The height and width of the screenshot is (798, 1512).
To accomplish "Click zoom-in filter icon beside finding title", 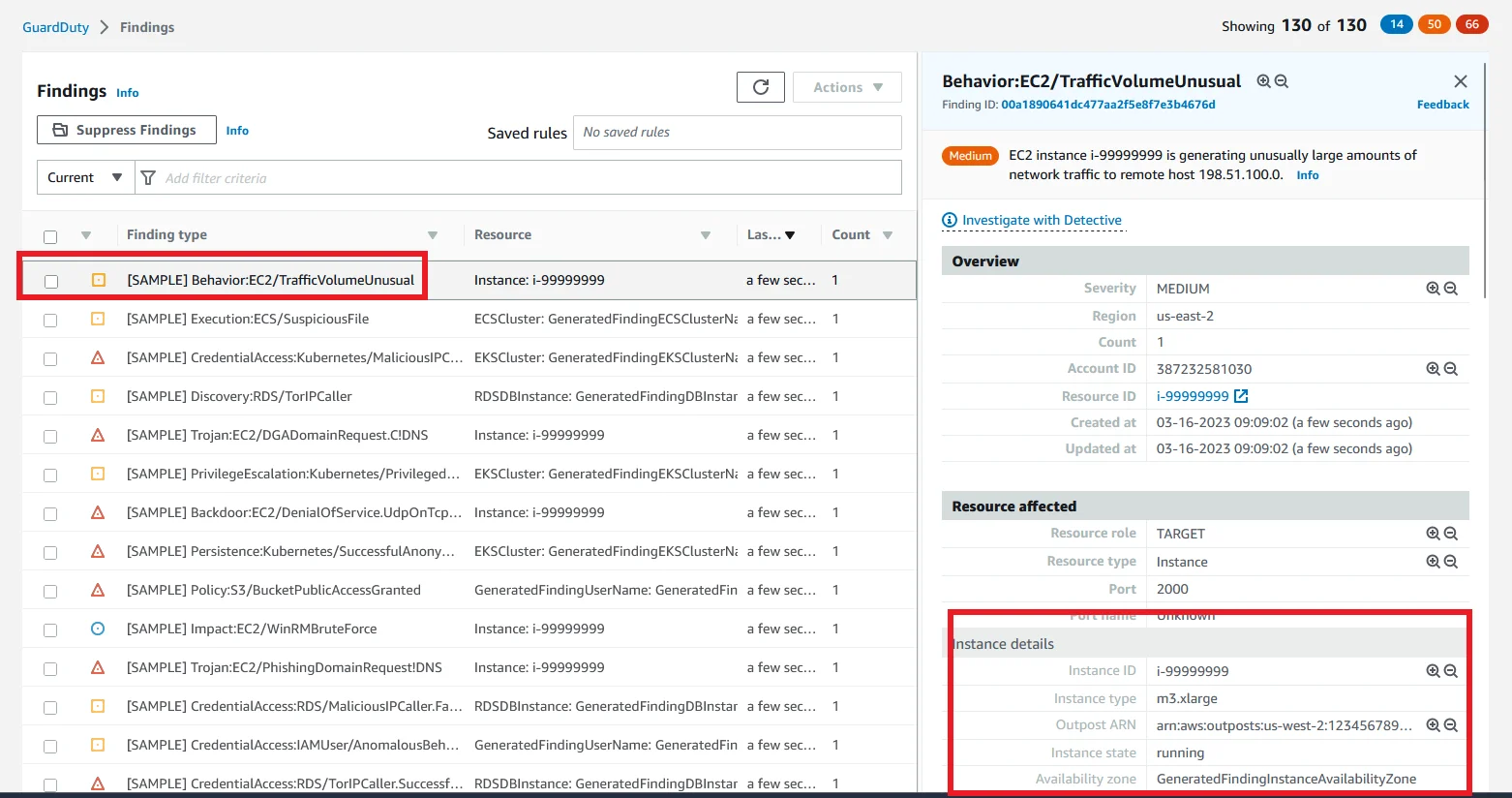I will pos(1263,81).
